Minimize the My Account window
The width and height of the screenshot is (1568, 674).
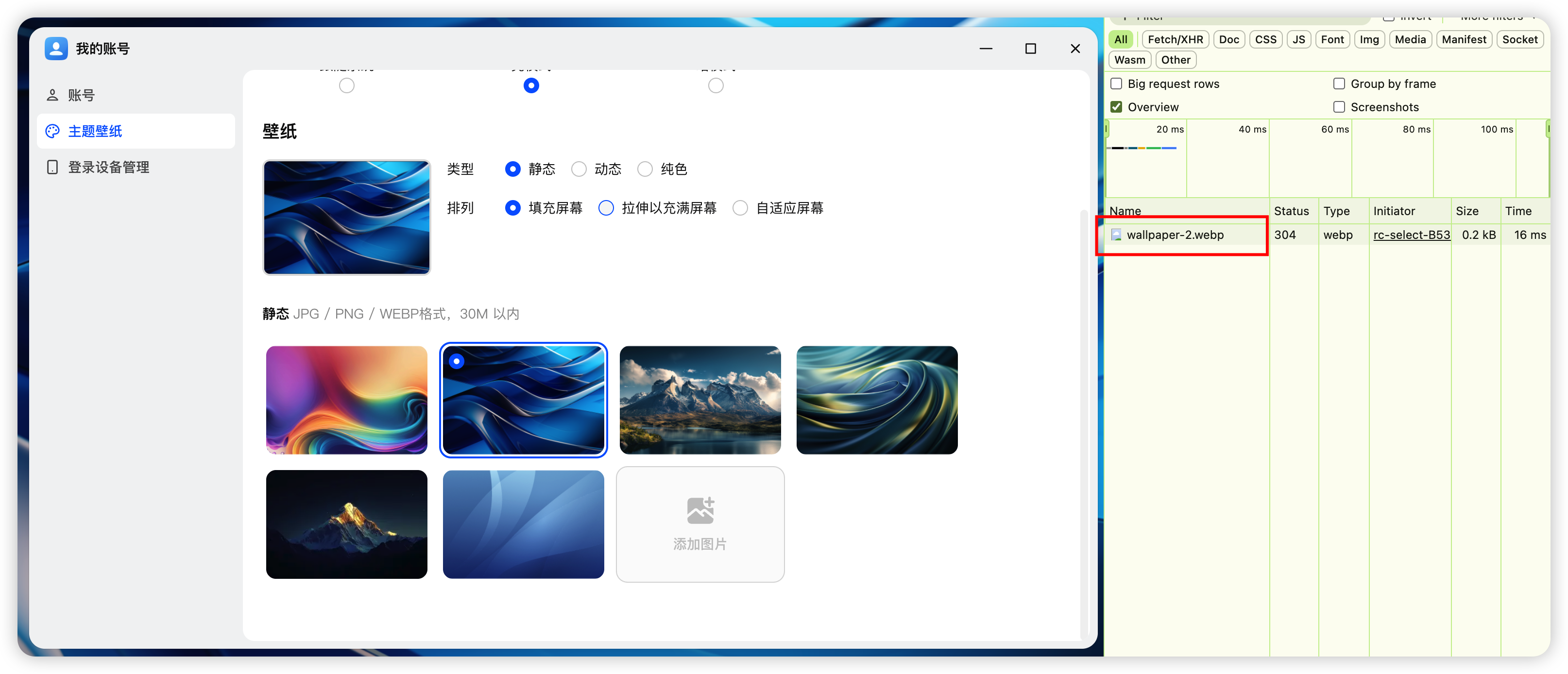pyautogui.click(x=986, y=49)
